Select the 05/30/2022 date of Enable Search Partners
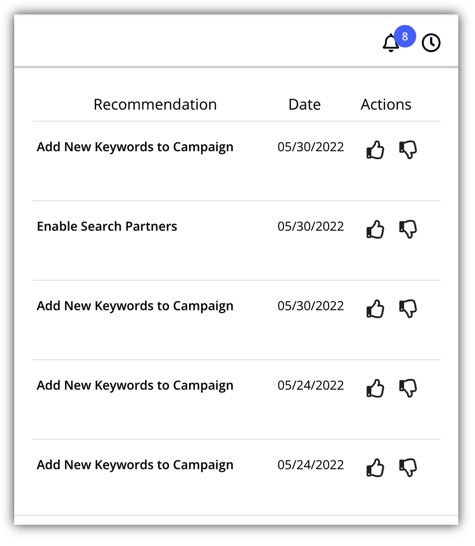Screen dimensions: 475x546 click(311, 226)
